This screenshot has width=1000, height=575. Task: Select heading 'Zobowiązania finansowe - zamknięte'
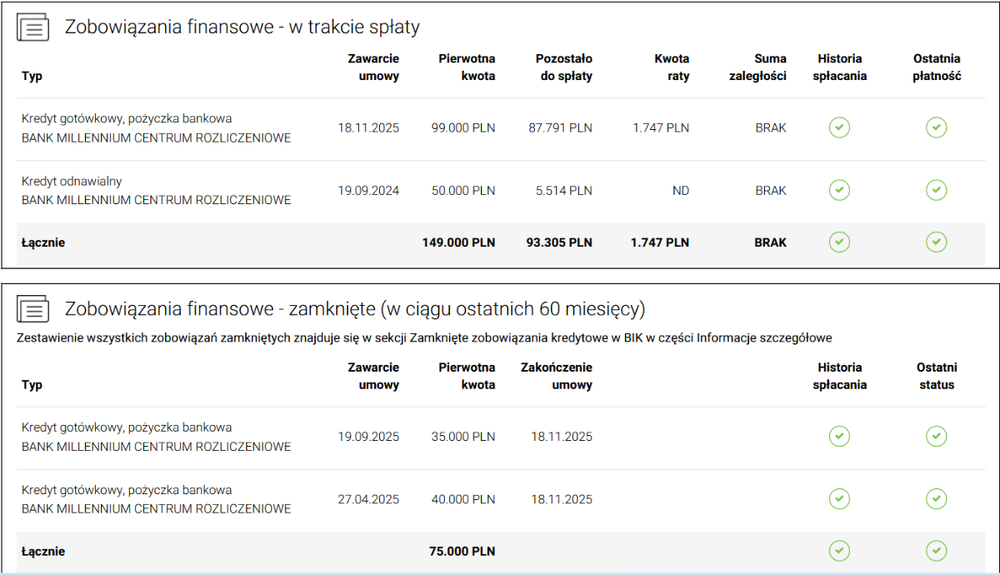click(x=355, y=309)
